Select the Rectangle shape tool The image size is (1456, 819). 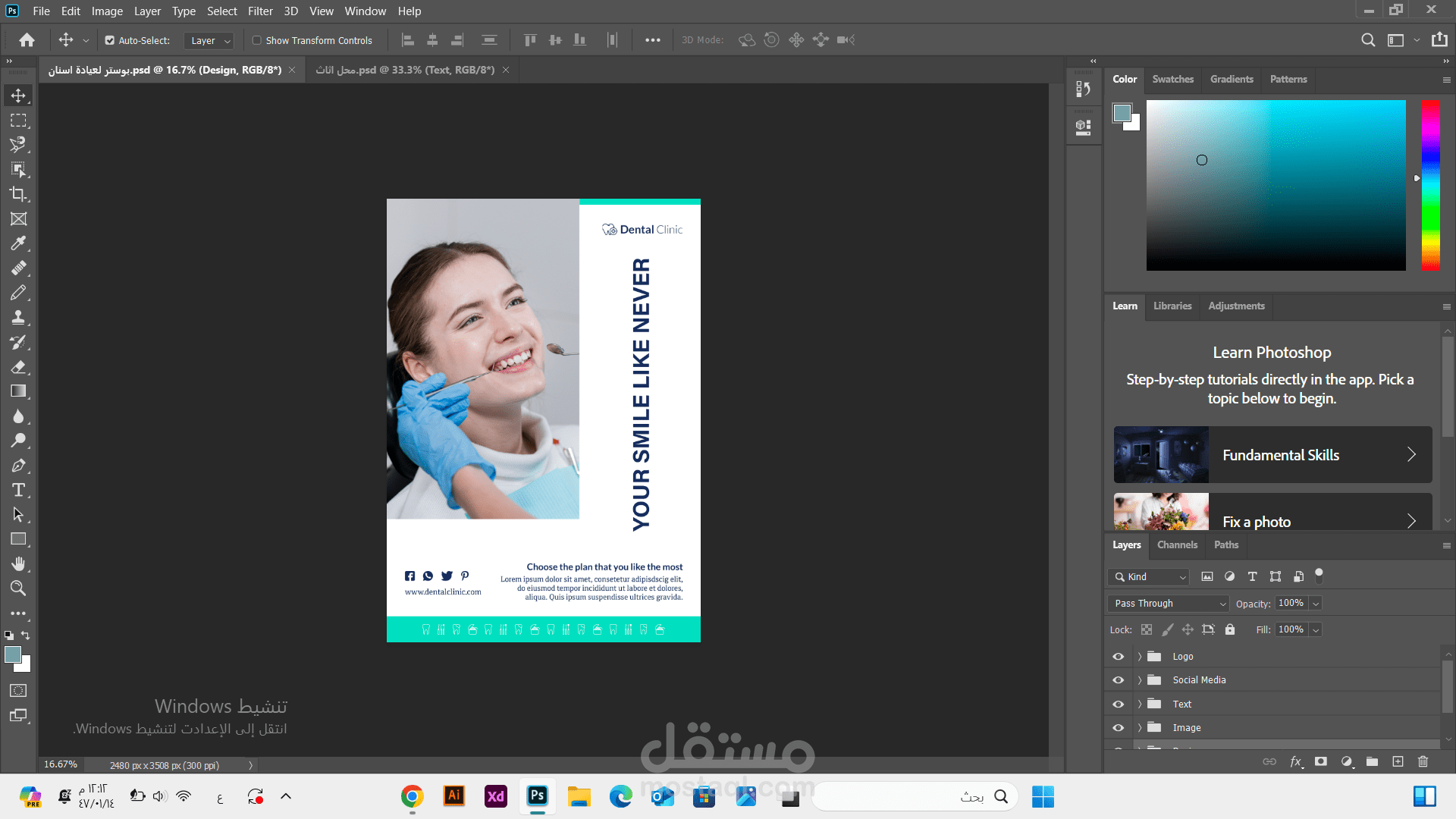tap(18, 539)
